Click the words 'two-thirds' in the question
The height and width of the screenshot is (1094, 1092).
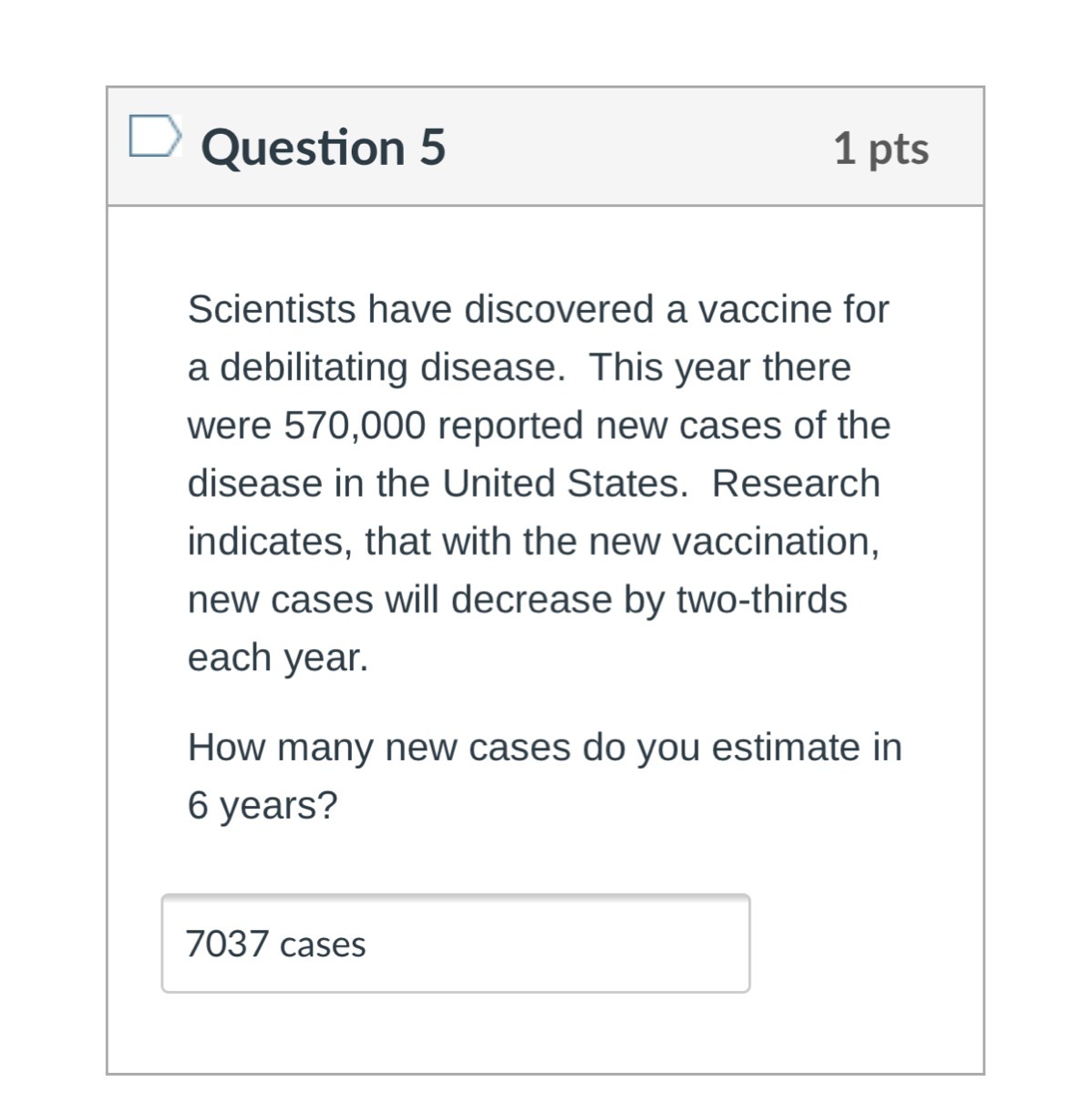click(761, 600)
